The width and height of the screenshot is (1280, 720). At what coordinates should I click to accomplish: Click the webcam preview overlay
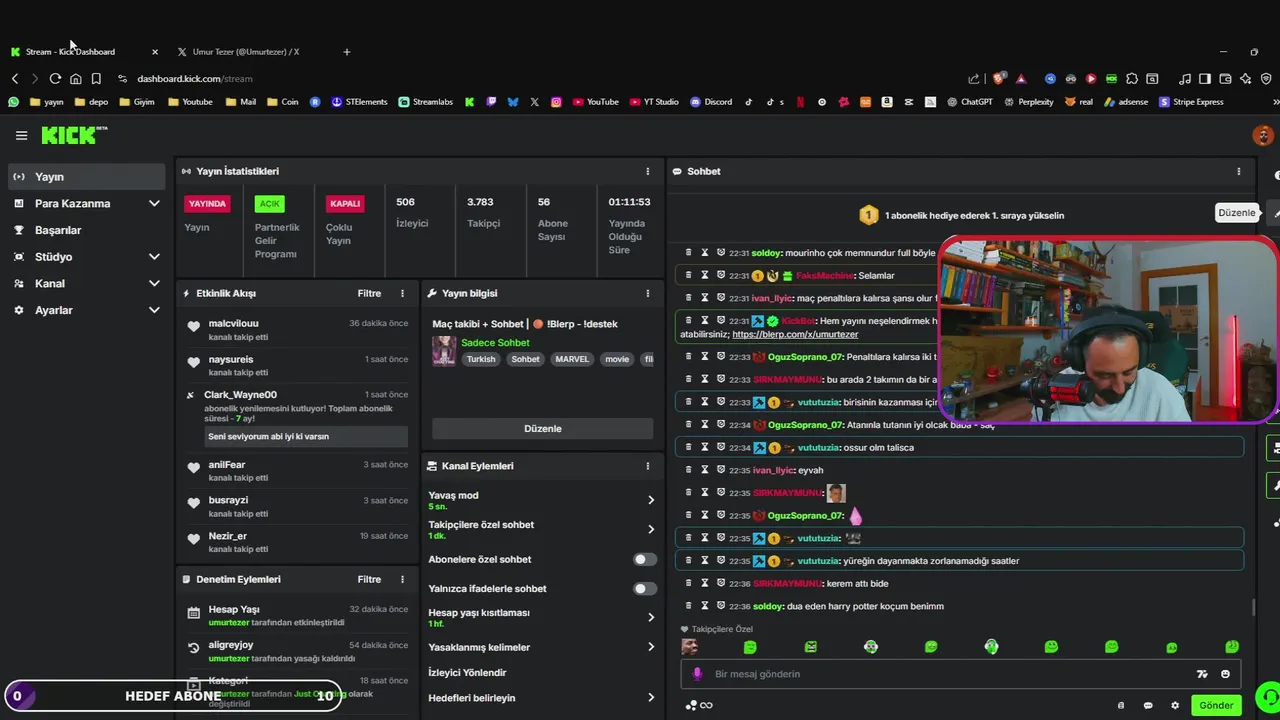(x=1108, y=329)
